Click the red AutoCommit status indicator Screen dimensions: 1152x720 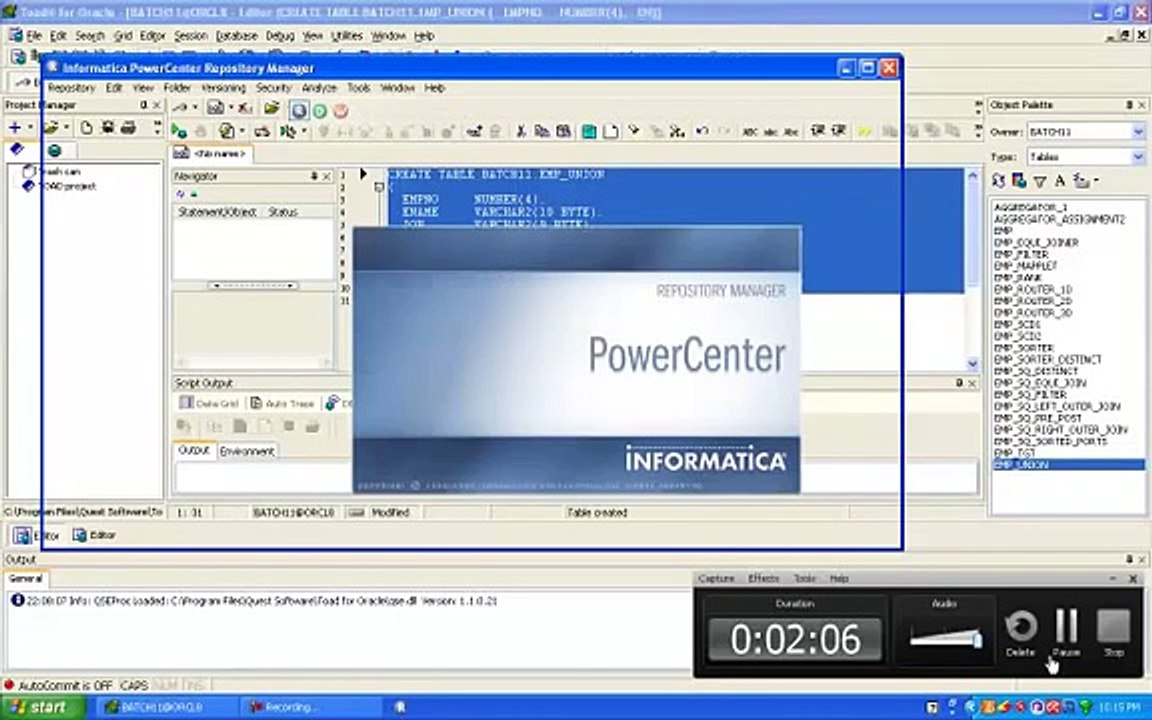[9, 685]
